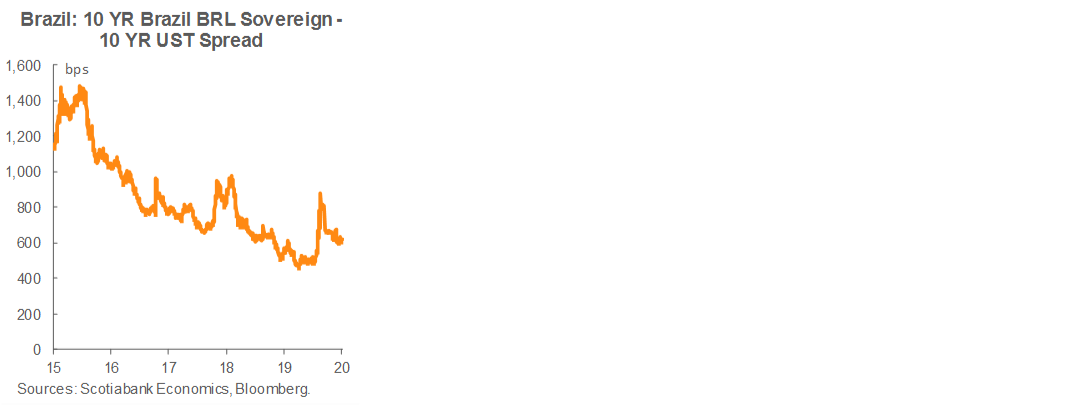Click the '19' x-axis year label
This screenshot has width=1073, height=413.
tap(284, 367)
